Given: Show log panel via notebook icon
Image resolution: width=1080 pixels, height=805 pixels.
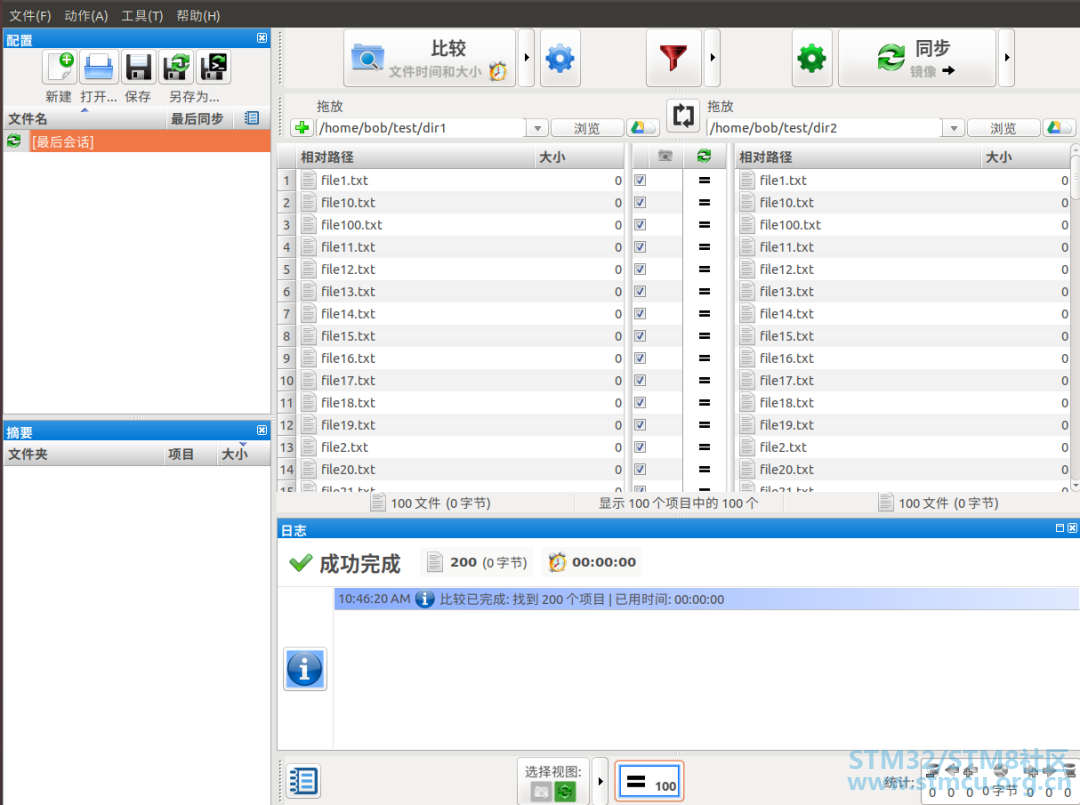Looking at the screenshot, I should pyautogui.click(x=302, y=781).
